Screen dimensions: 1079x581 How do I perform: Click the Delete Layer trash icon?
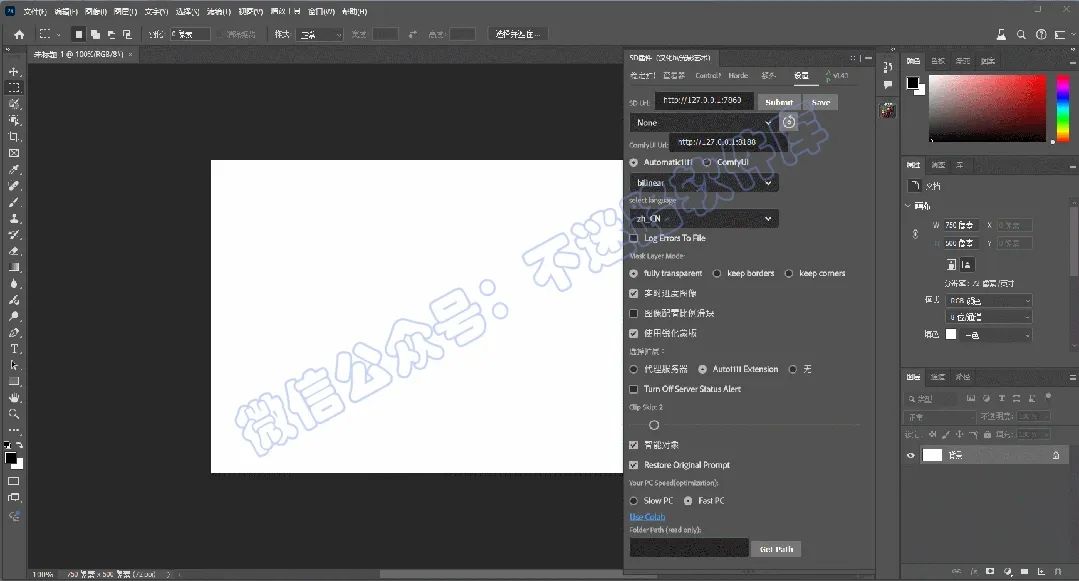[1058, 571]
